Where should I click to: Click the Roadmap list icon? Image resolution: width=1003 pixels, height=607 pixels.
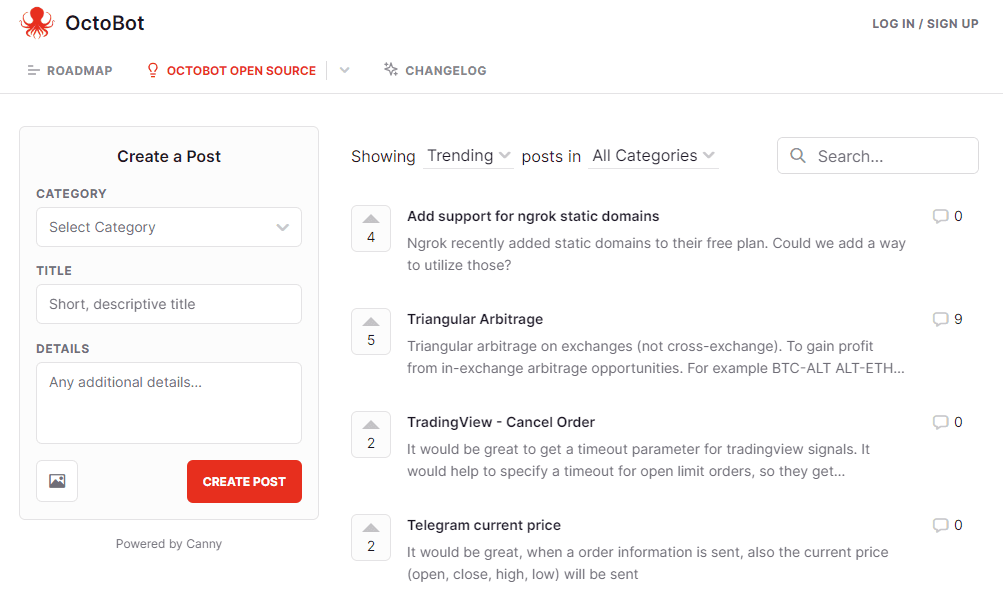33,70
